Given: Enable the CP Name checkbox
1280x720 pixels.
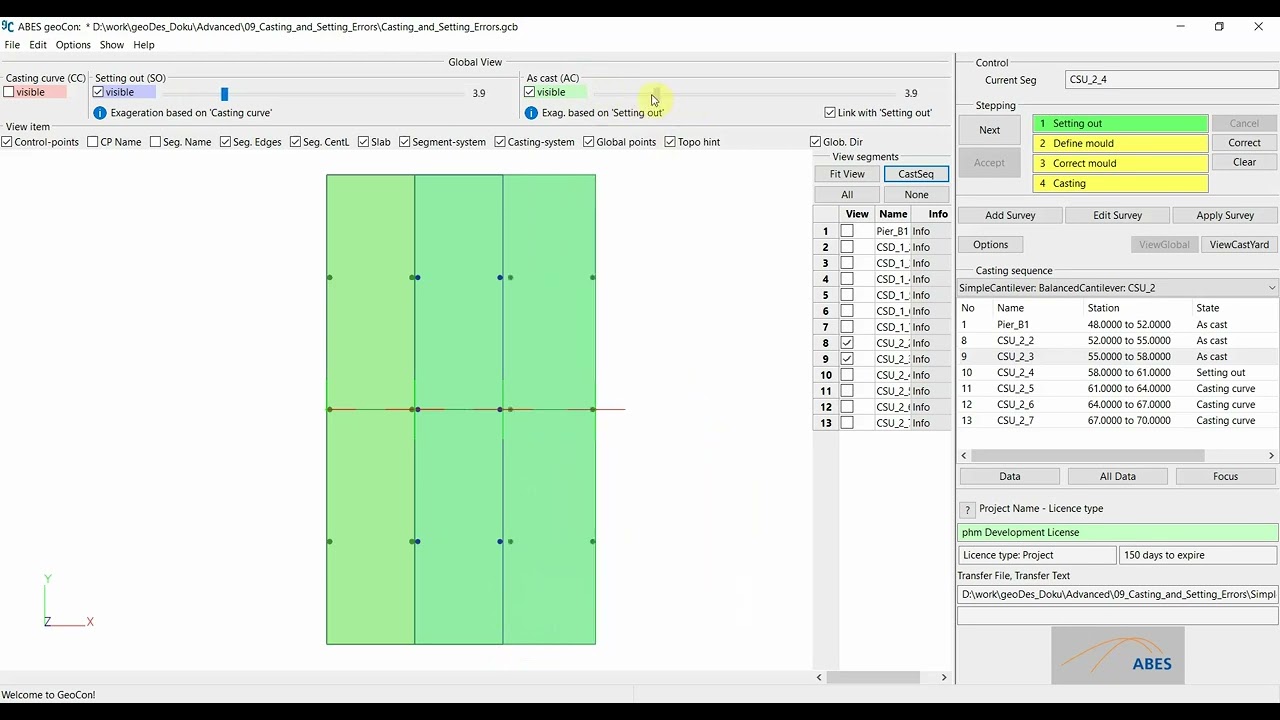Looking at the screenshot, I should (x=93, y=142).
